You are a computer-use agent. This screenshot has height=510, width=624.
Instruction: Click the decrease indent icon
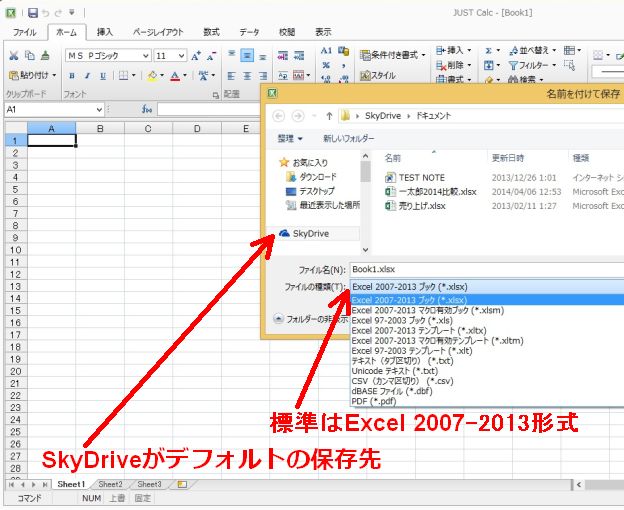pyautogui.click(x=283, y=55)
